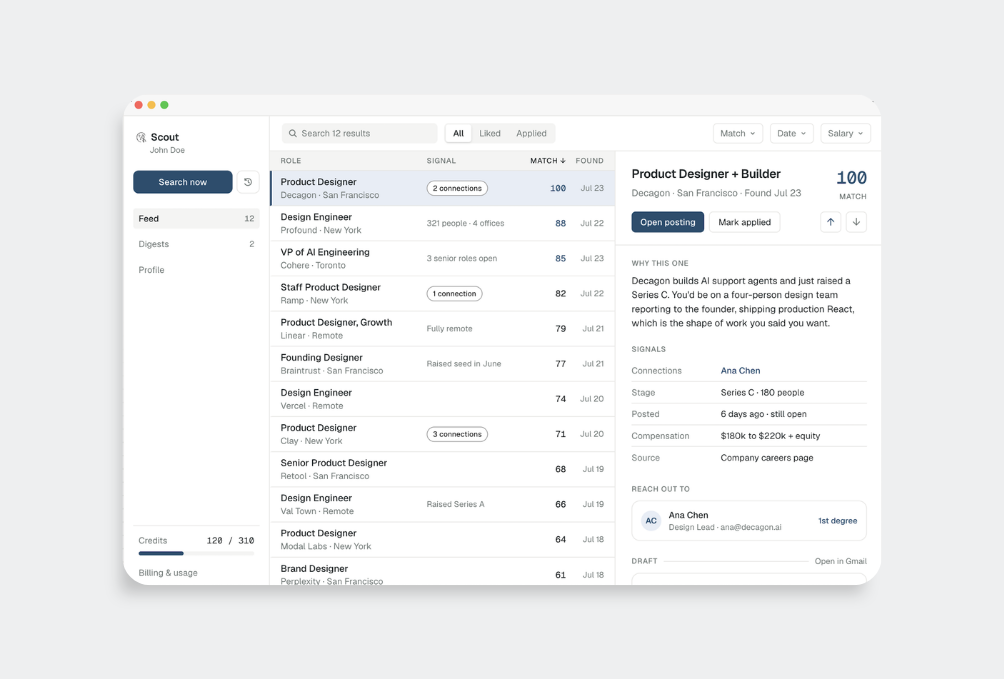Click the 3 connections badge for Clay

click(457, 434)
